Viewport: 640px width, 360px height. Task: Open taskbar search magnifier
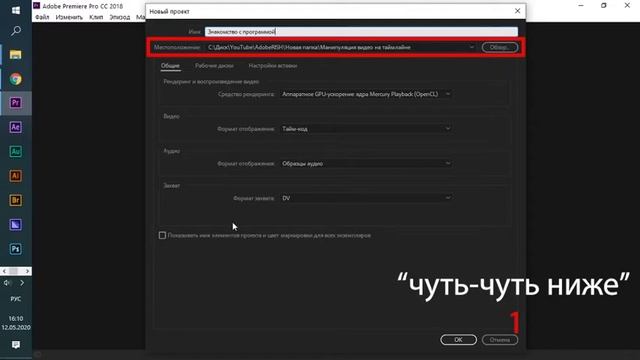pyautogui.click(x=16, y=31)
